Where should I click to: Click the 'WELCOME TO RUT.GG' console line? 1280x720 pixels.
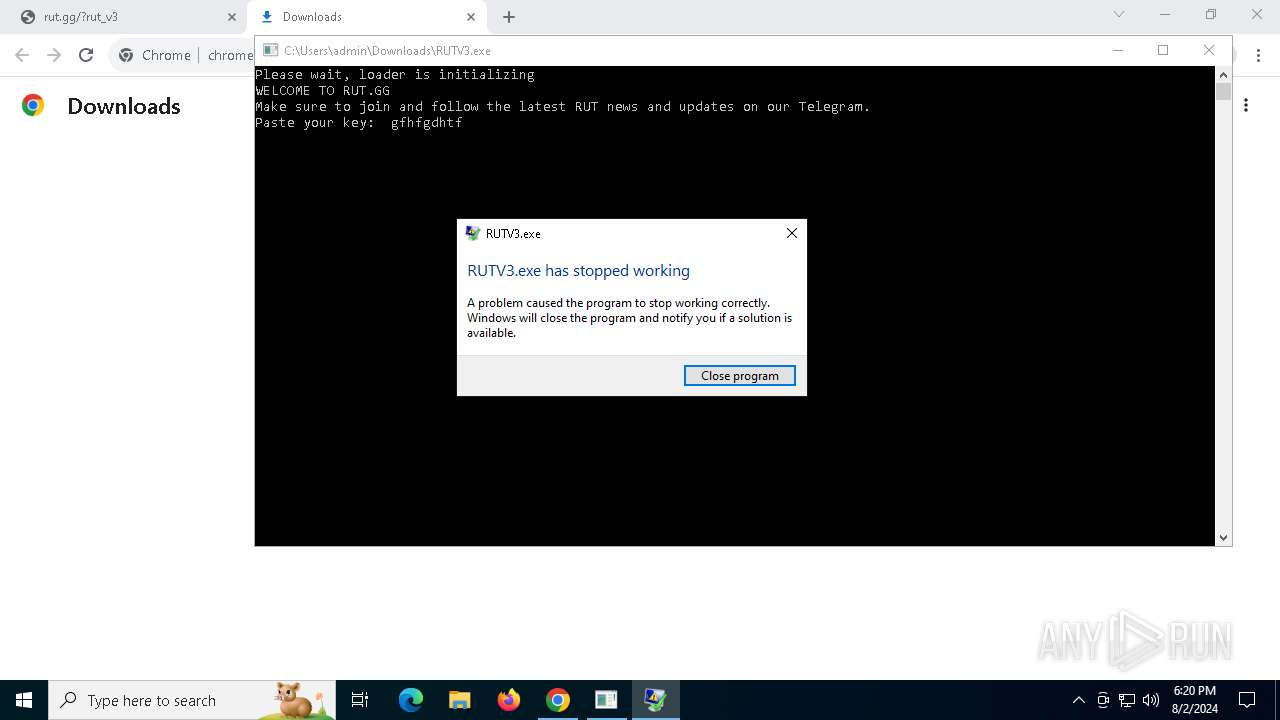[x=323, y=90]
